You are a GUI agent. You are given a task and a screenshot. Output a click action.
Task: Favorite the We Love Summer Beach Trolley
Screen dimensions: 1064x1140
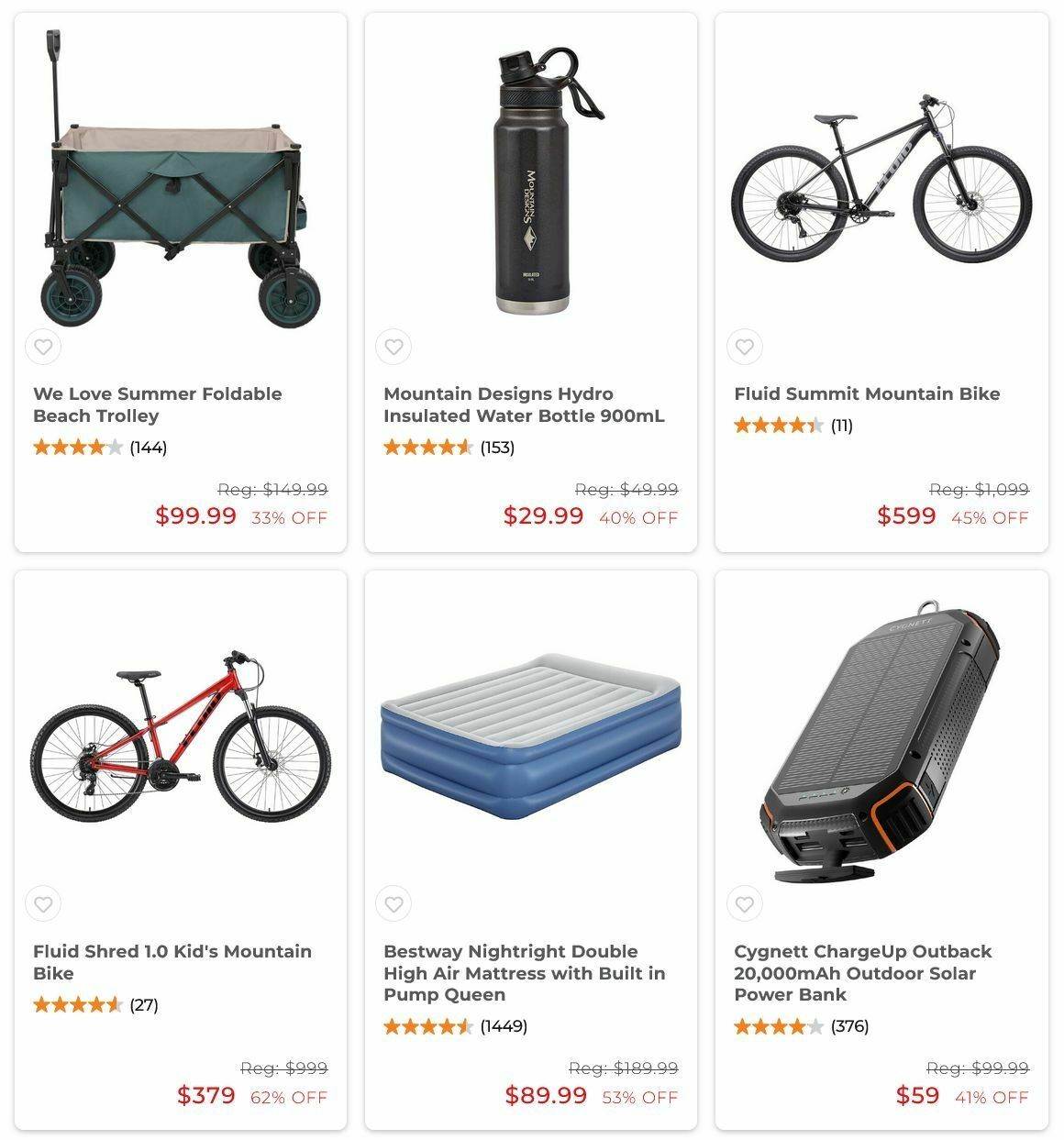tap(43, 347)
